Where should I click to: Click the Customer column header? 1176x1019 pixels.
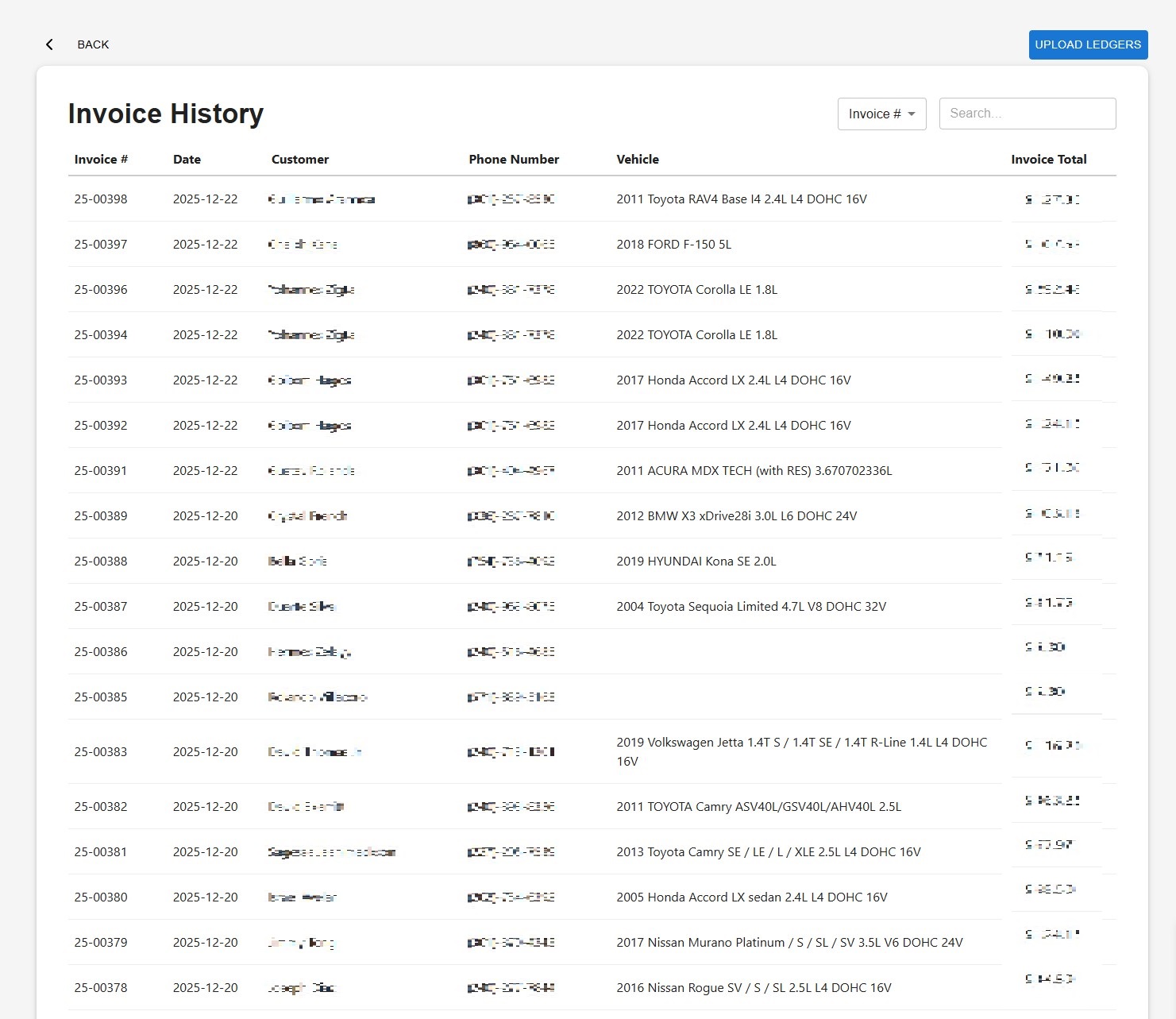299,159
